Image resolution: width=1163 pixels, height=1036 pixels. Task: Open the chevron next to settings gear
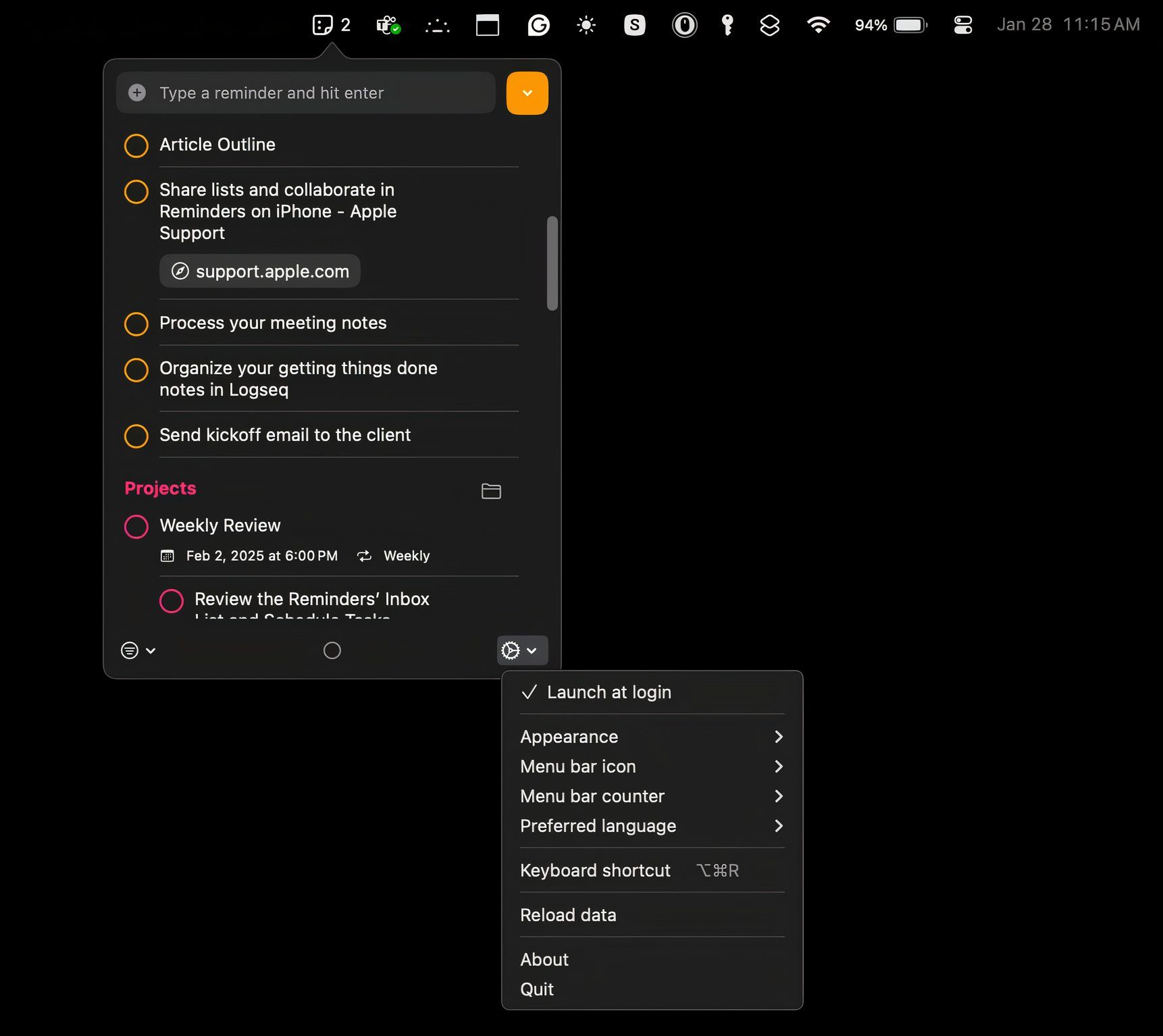pyautogui.click(x=532, y=650)
